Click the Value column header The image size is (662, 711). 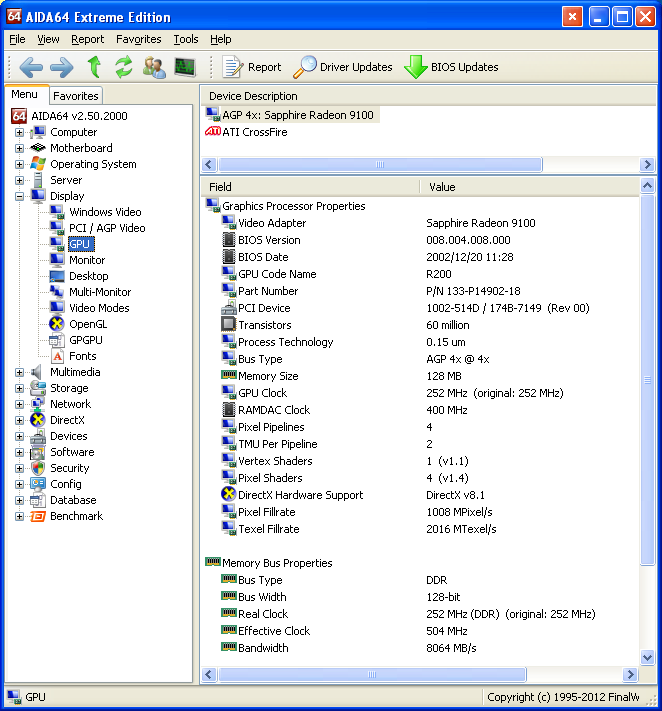pyautogui.click(x=530, y=187)
